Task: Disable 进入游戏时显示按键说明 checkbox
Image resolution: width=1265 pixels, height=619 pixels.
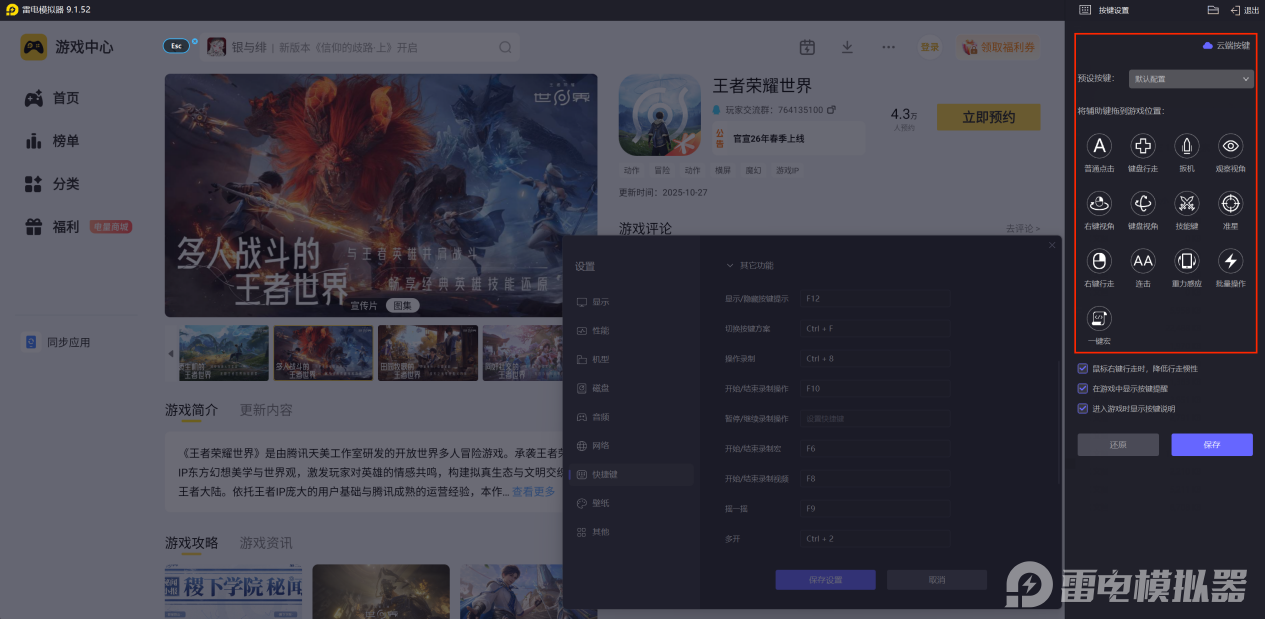Action: pyautogui.click(x=1082, y=408)
